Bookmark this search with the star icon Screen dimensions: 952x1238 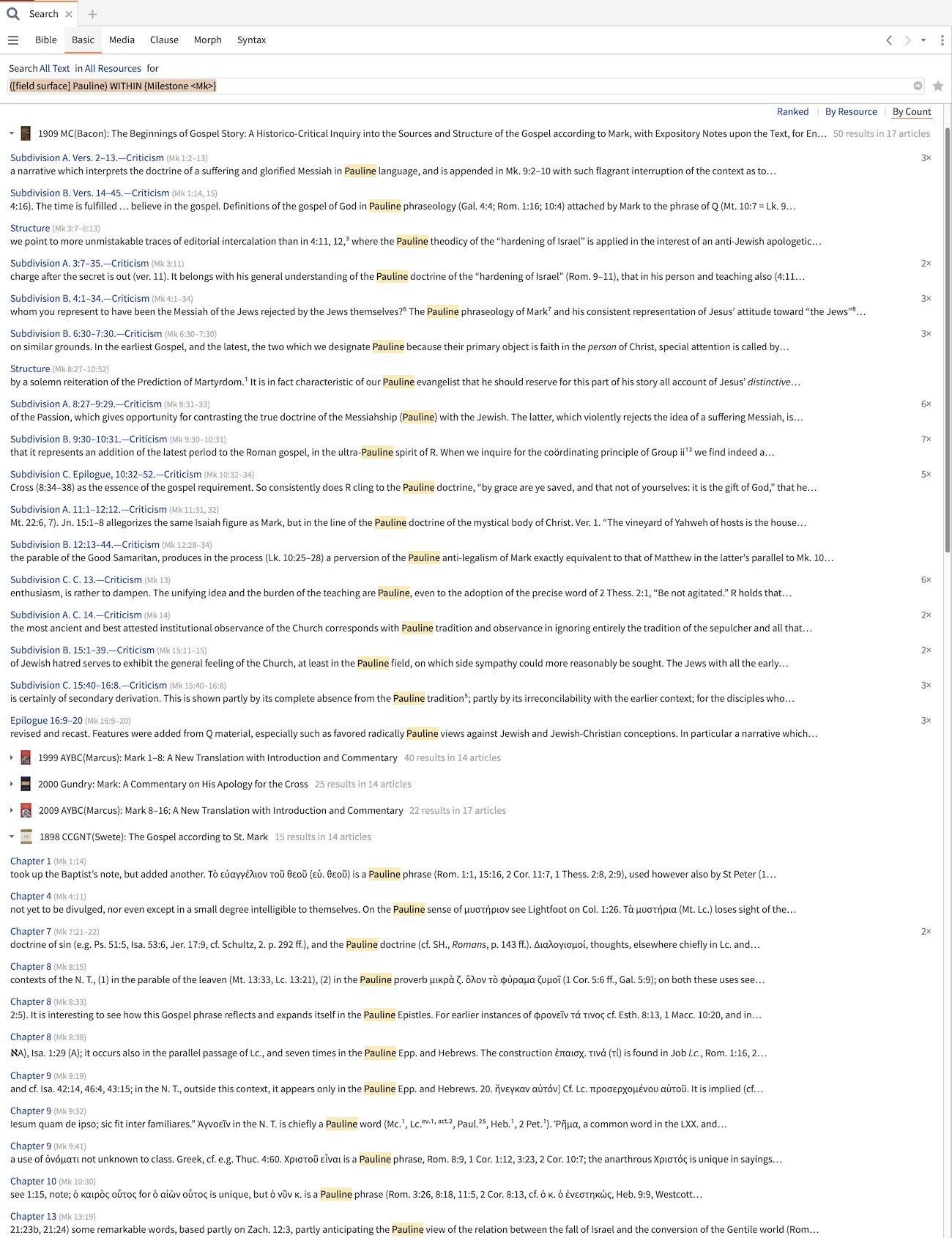pos(938,86)
